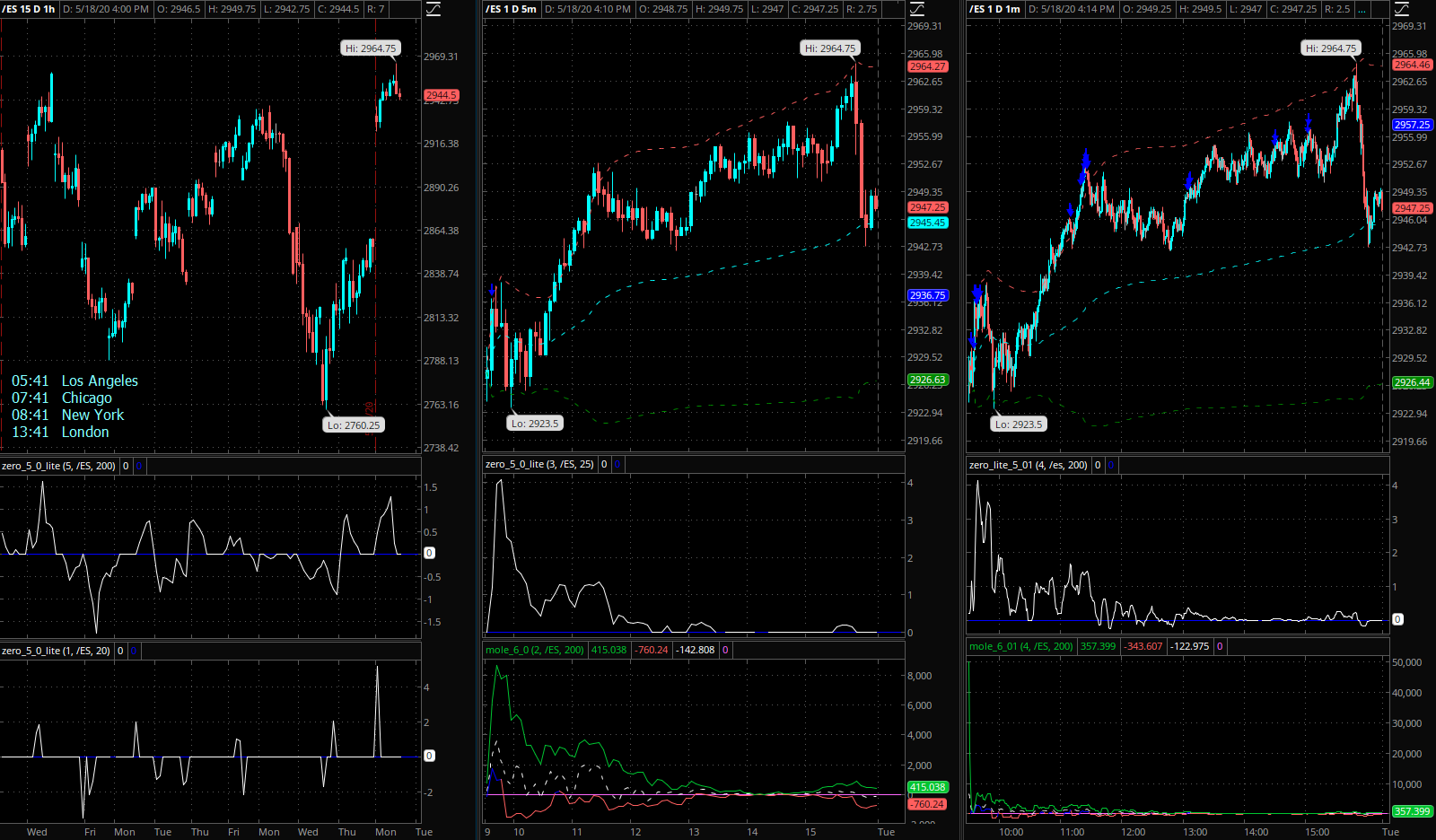
Task: Select the mole_6_01 (4, /ES, 200) study label
Action: pyautogui.click(x=1020, y=646)
